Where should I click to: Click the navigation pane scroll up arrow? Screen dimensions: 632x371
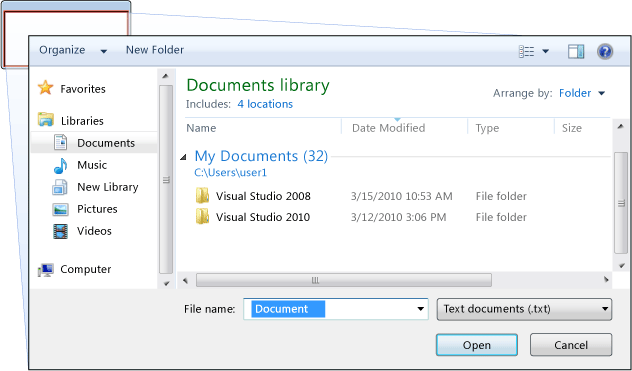click(x=166, y=76)
